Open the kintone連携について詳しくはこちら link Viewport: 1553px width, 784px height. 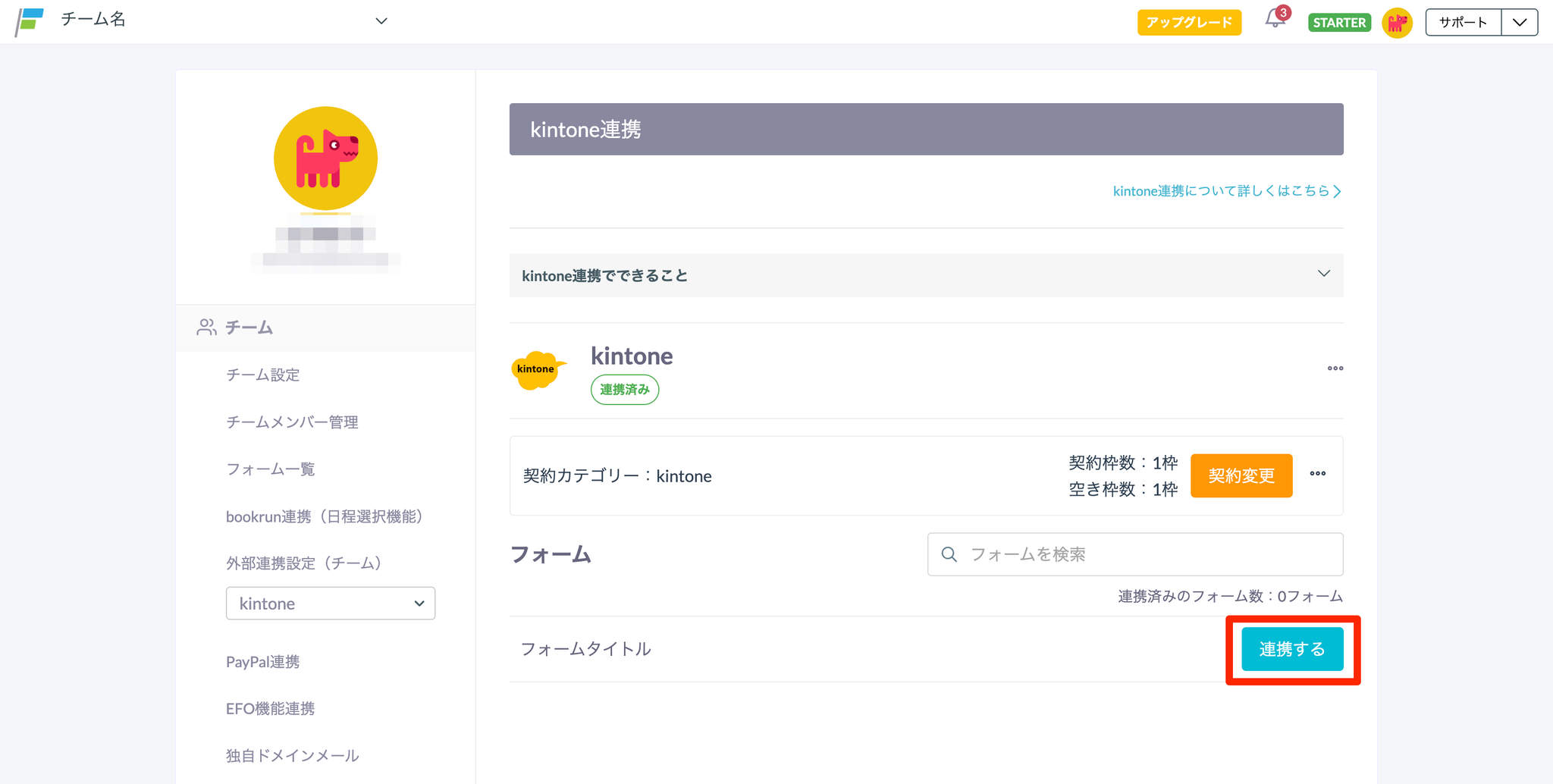[1226, 191]
